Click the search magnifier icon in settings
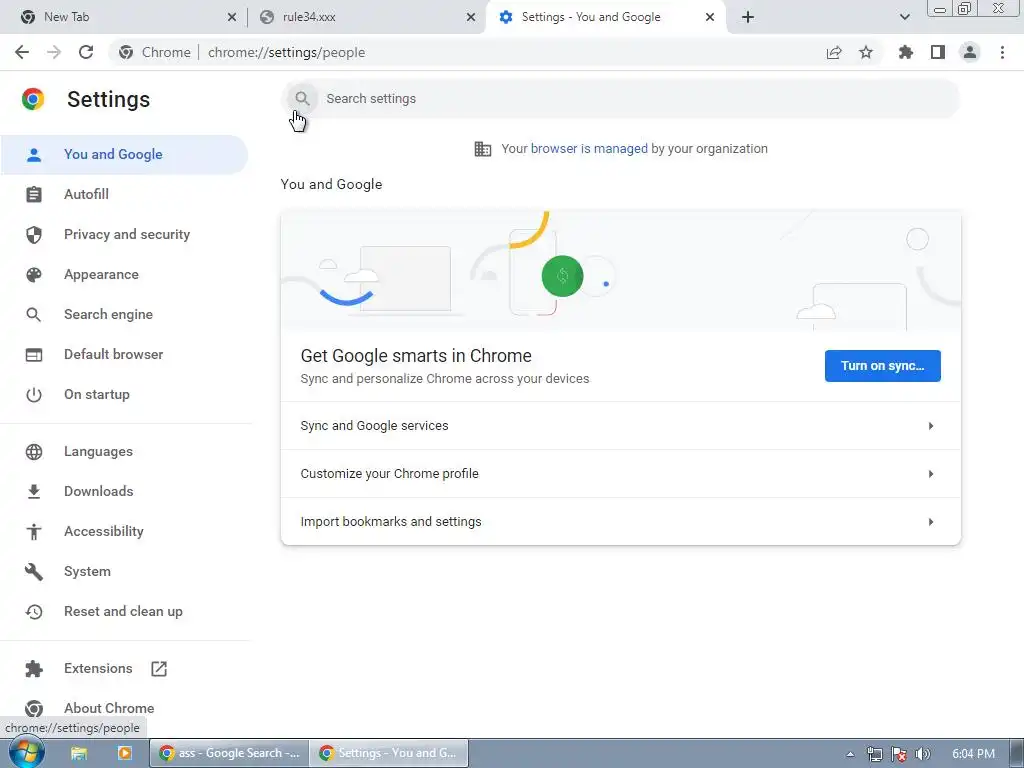The image size is (1024, 768). pyautogui.click(x=302, y=99)
